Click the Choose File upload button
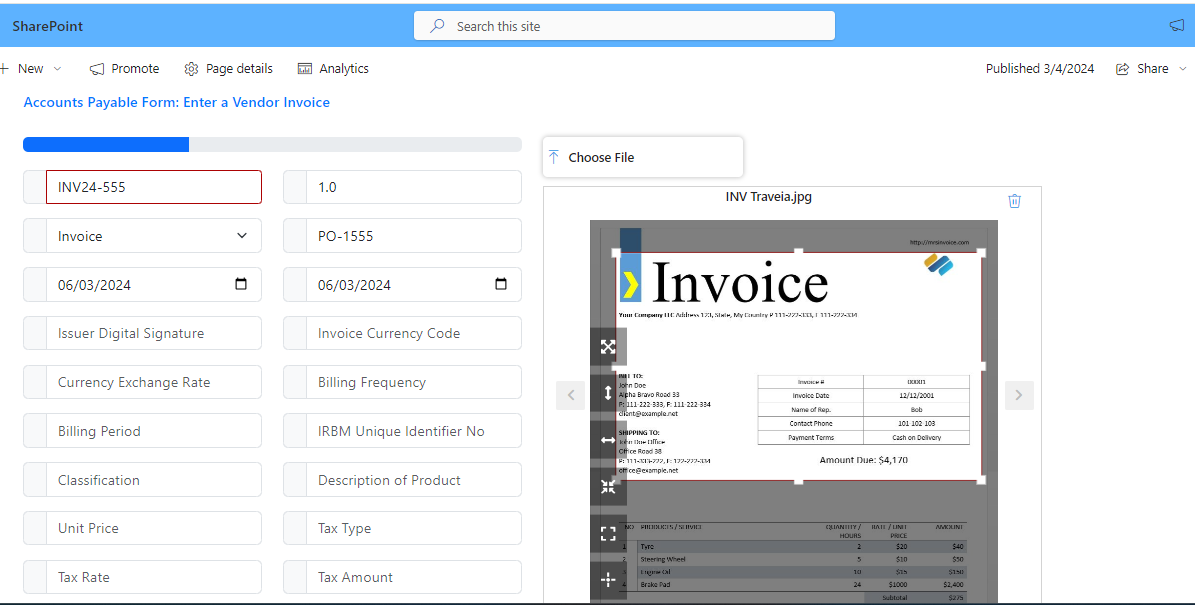Image resolution: width=1195 pixels, height=605 pixels. click(x=642, y=157)
